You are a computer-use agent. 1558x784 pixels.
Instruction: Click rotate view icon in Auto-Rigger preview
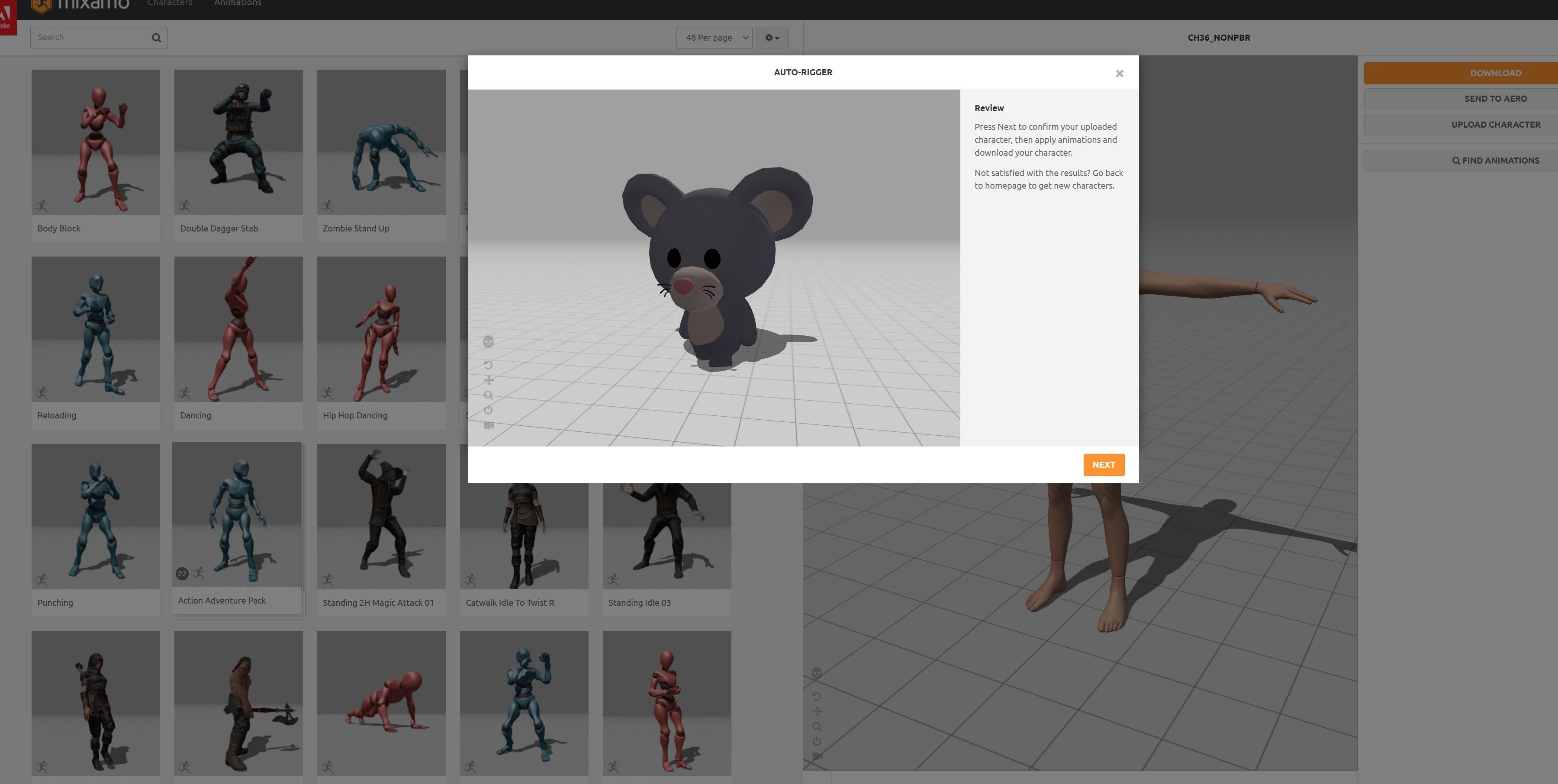[489, 365]
